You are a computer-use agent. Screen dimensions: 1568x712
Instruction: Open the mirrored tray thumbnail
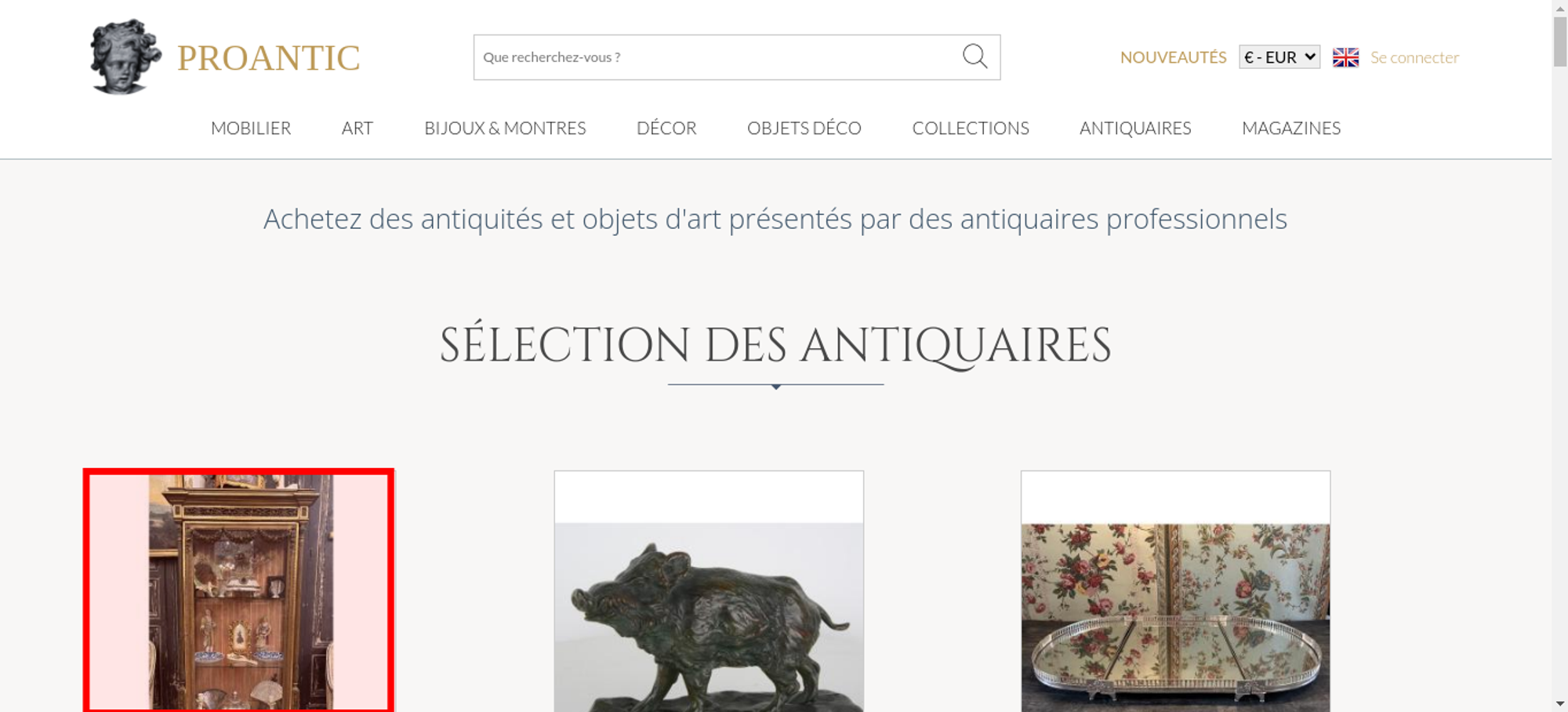coord(1175,592)
